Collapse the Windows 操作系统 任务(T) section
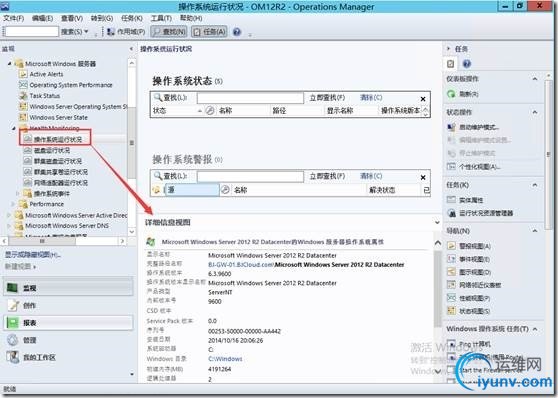558x398 pixels. click(535, 329)
